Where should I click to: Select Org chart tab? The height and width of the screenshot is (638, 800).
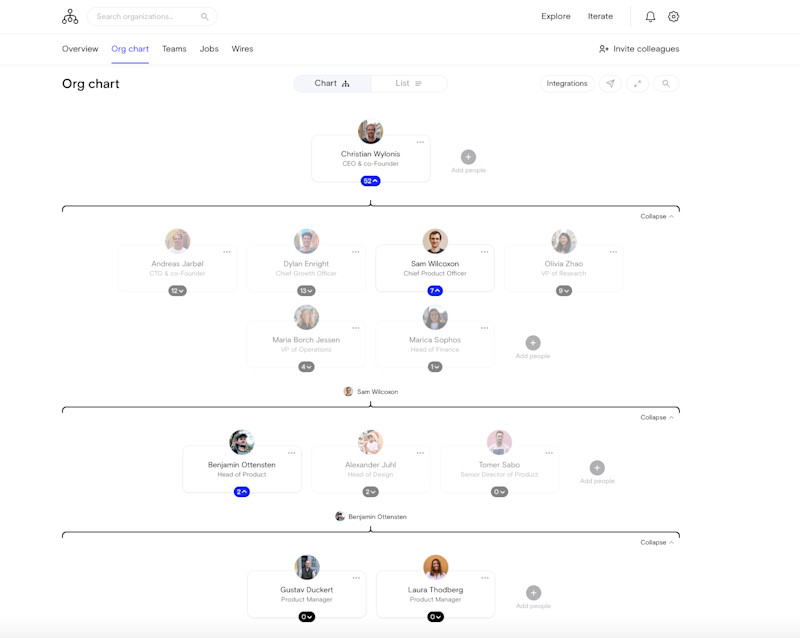pyautogui.click(x=130, y=49)
